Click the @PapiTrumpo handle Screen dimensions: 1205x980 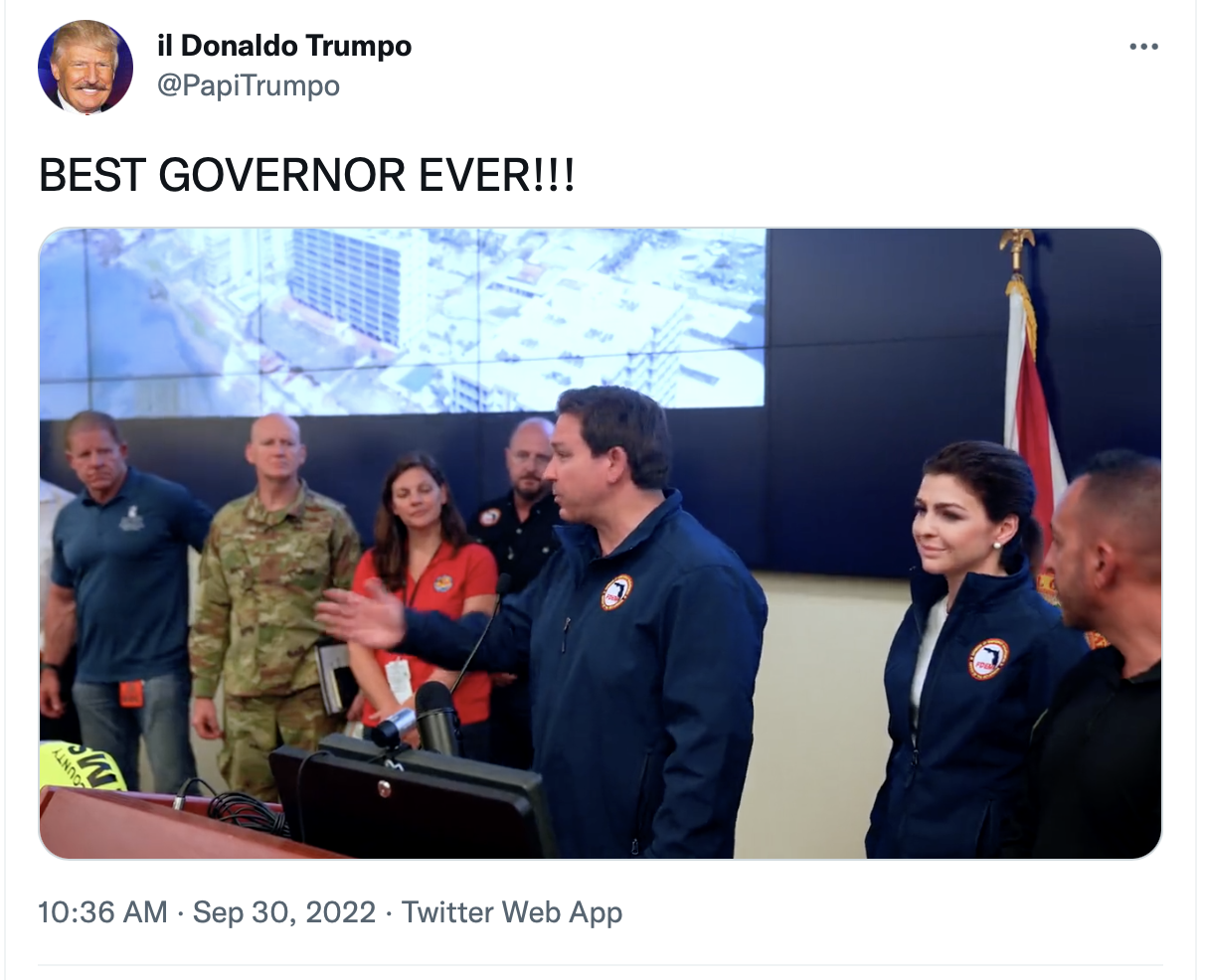pos(249,85)
